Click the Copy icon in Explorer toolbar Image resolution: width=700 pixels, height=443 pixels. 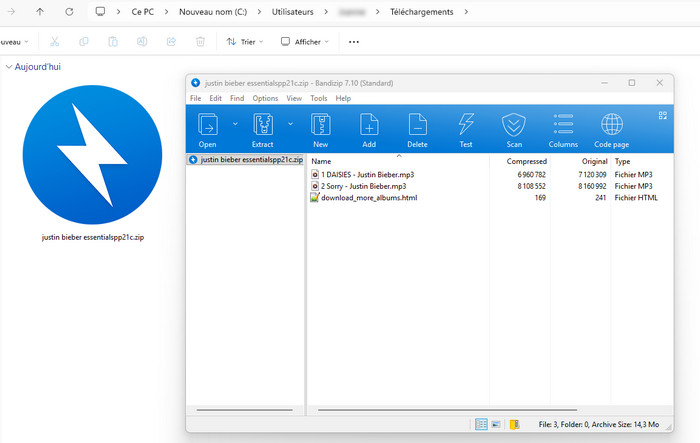[x=83, y=42]
